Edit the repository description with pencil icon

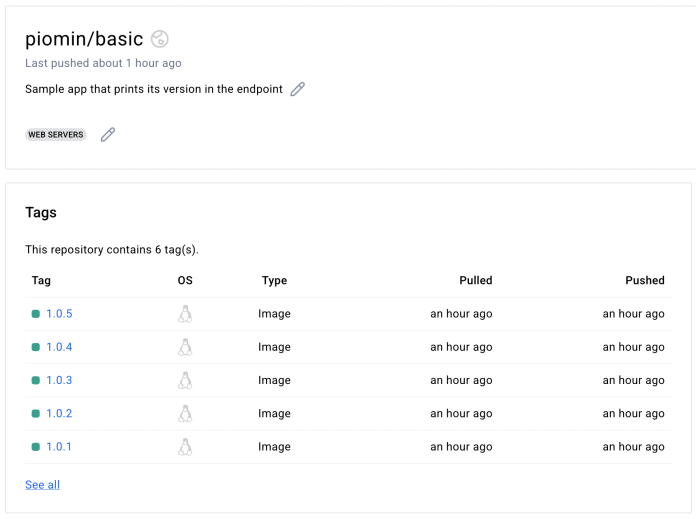tap(297, 89)
